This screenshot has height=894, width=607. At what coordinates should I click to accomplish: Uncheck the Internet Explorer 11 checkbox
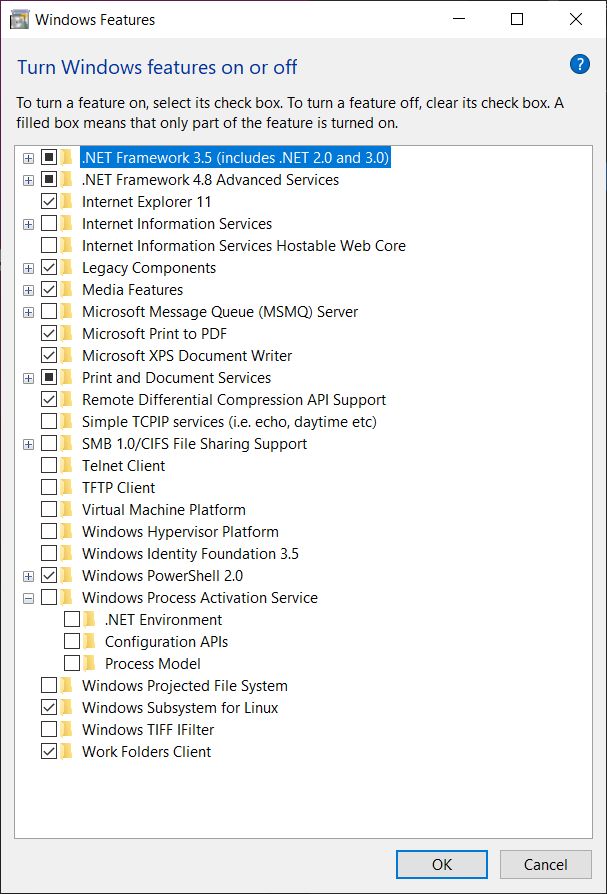click(49, 202)
